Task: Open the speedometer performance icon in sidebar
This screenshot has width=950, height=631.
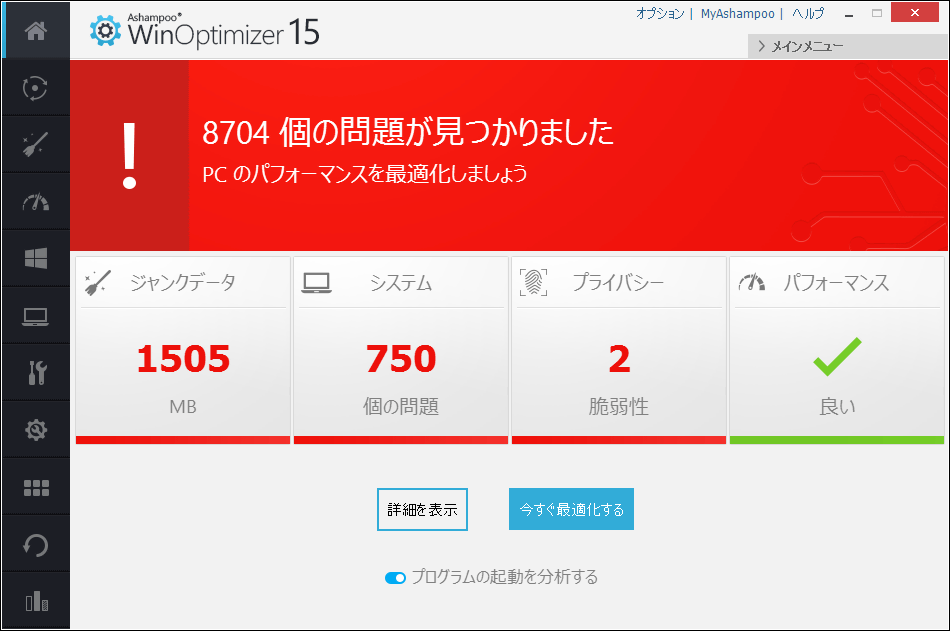Action: coord(36,202)
